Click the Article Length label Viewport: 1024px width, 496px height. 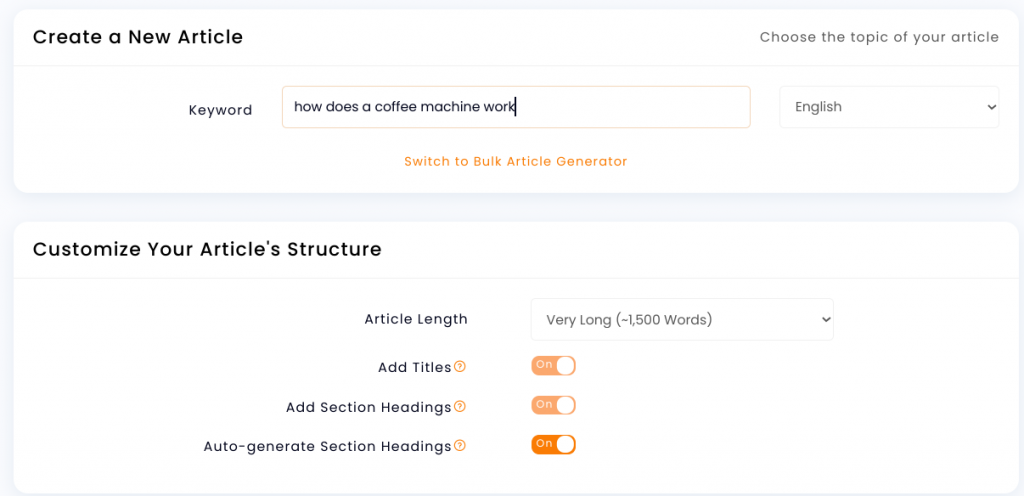(416, 319)
